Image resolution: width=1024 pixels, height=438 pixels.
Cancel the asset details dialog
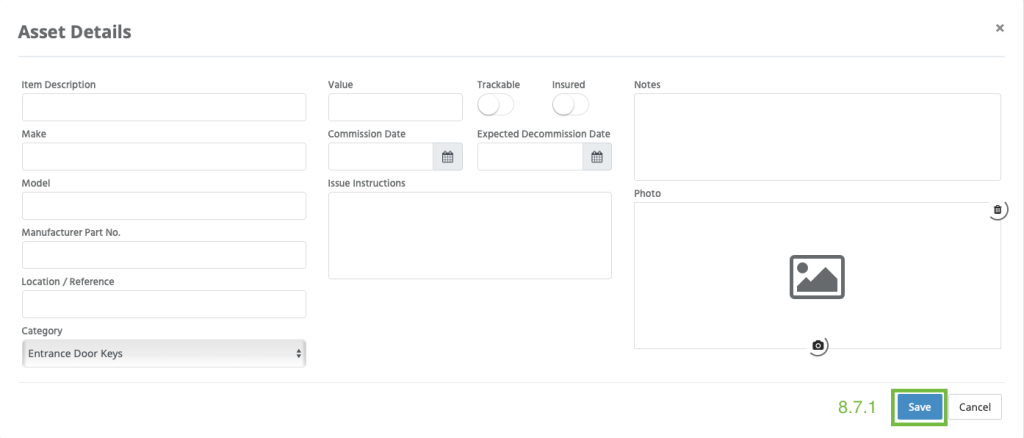(x=974, y=407)
